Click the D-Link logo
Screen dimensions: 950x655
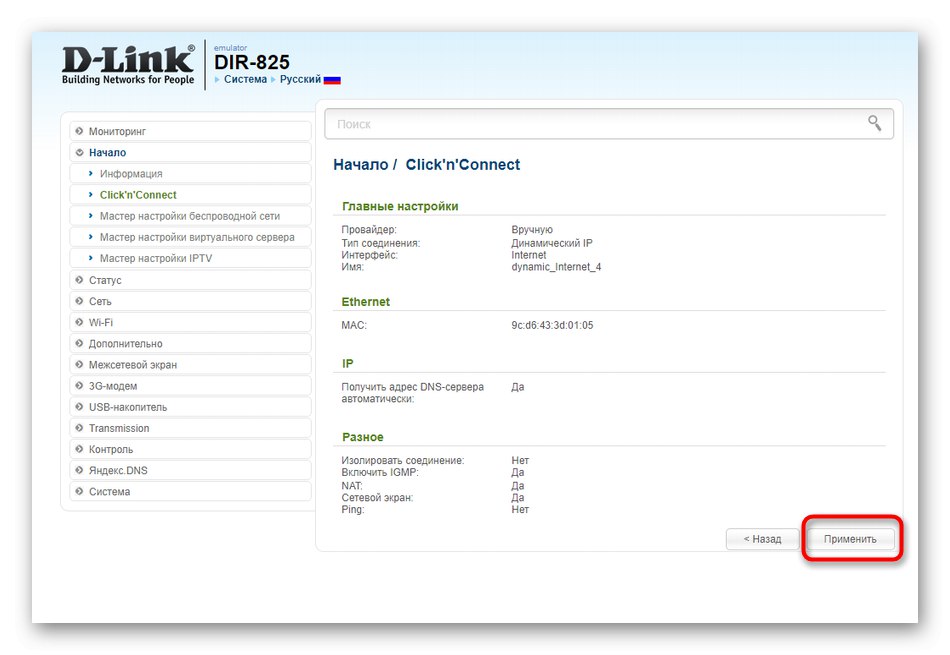coord(128,64)
